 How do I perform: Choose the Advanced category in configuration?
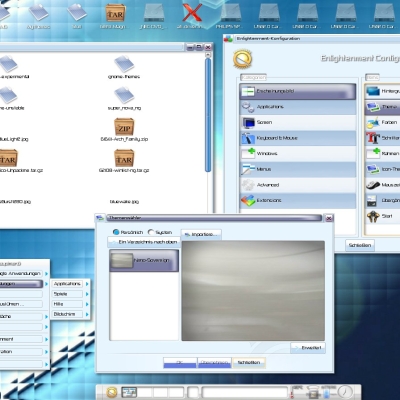[298, 185]
